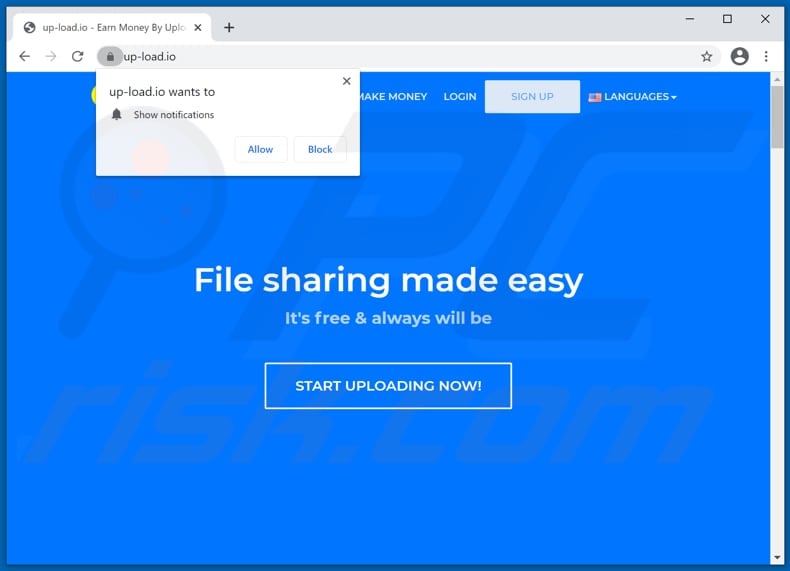Bookmark this page with the star icon

pos(706,57)
